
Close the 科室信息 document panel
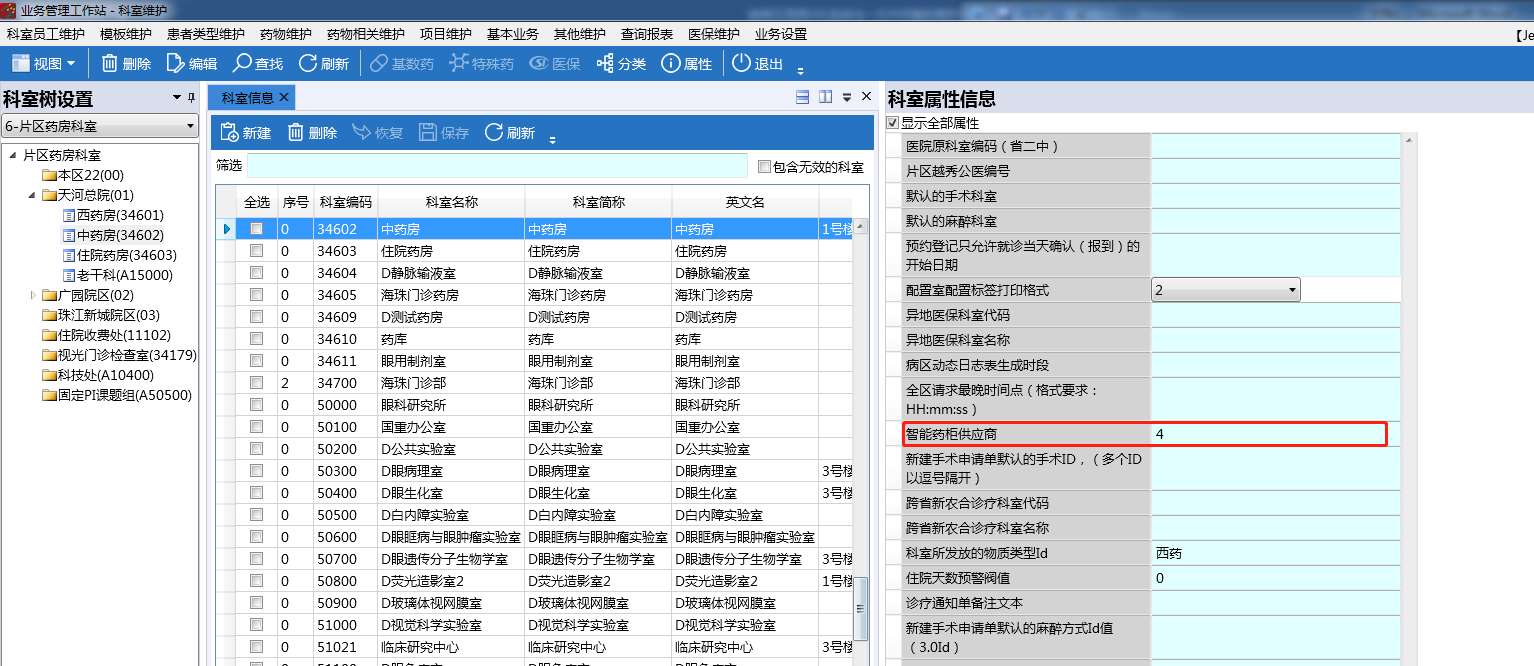point(866,97)
